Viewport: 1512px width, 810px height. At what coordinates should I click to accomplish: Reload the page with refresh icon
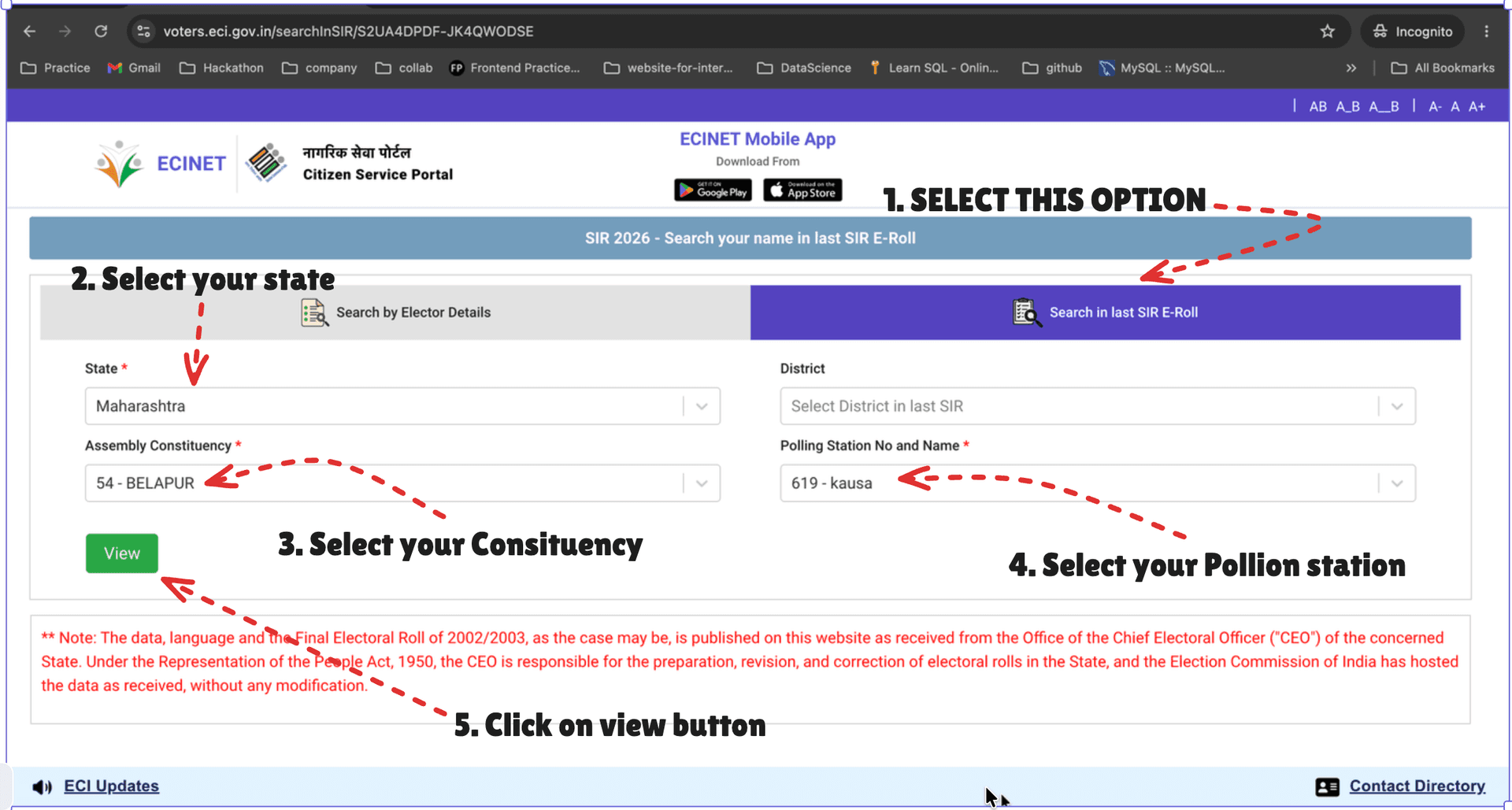point(101,31)
